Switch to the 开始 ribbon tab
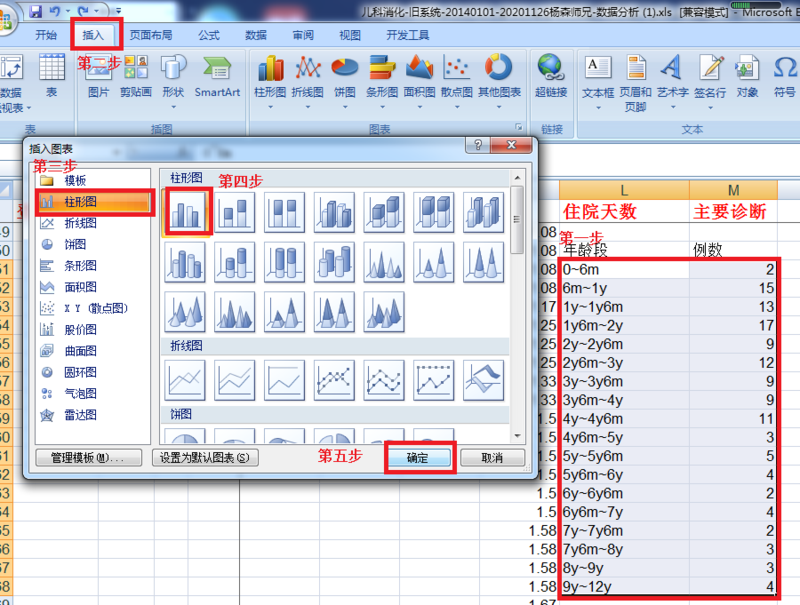The width and height of the screenshot is (800, 605). (46, 35)
